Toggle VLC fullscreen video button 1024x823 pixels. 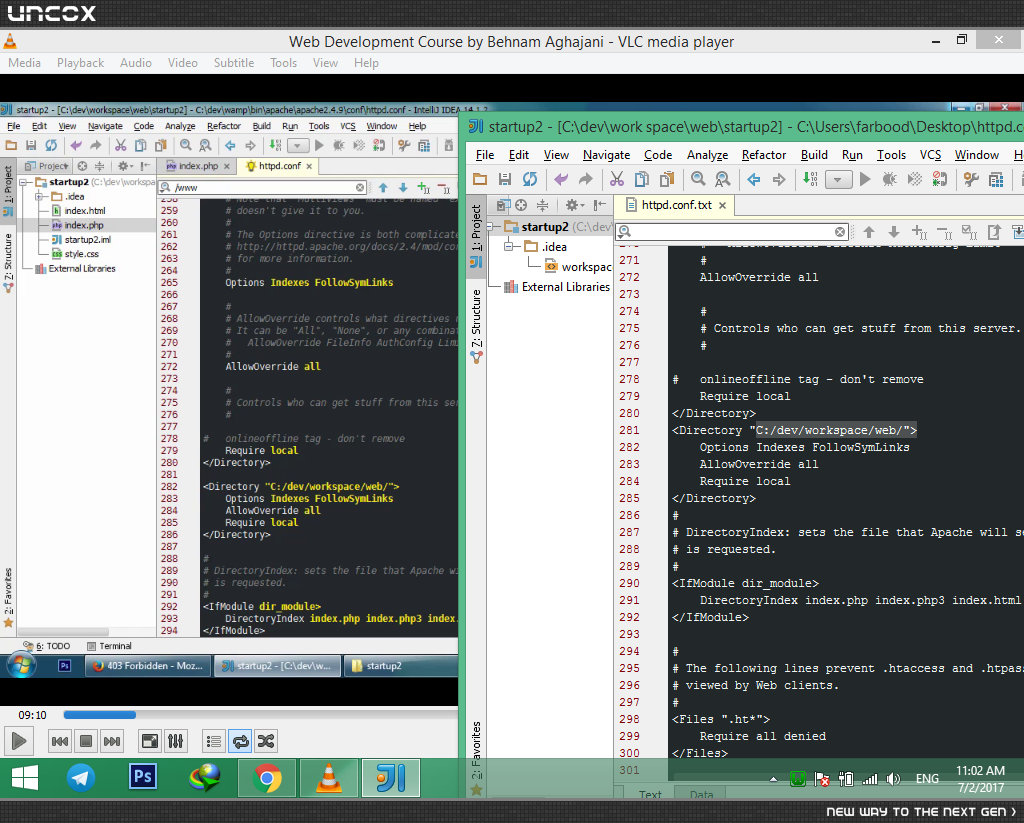(150, 741)
